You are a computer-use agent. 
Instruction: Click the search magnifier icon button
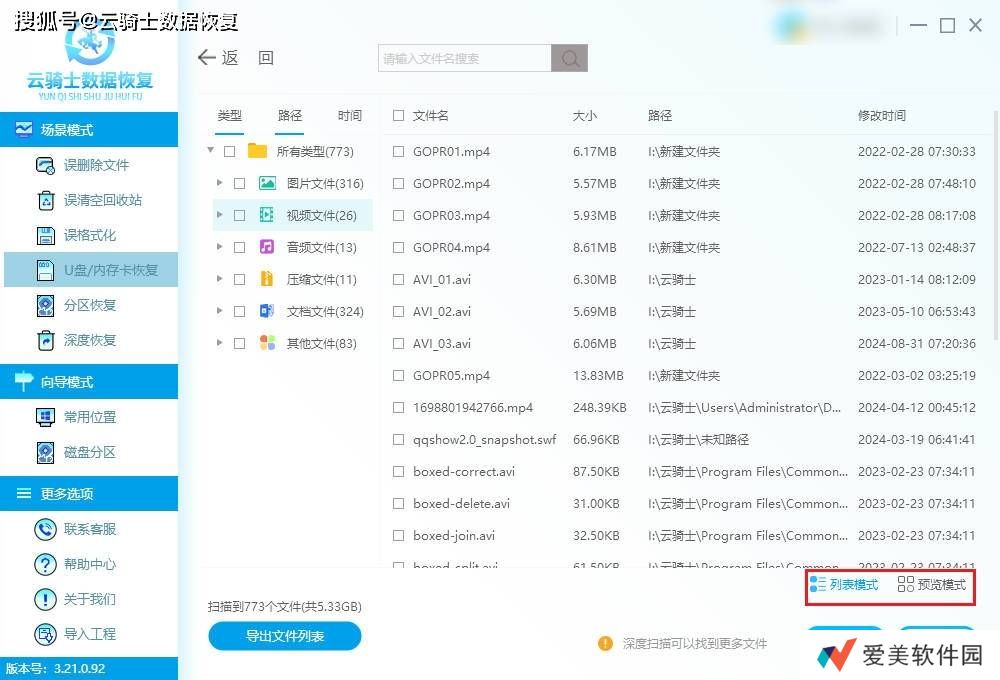click(x=569, y=59)
